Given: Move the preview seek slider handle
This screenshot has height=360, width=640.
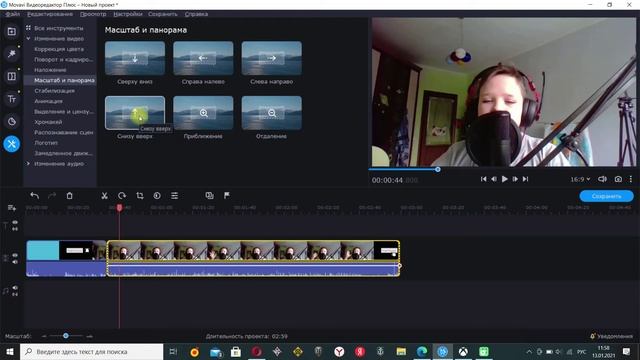Looking at the screenshot, I should coord(438,169).
